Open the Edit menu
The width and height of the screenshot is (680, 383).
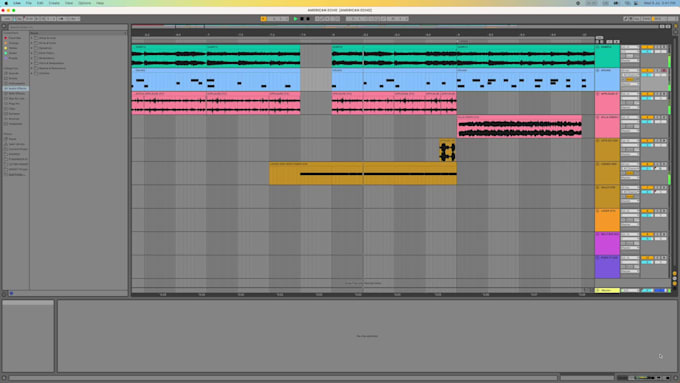(40, 3)
